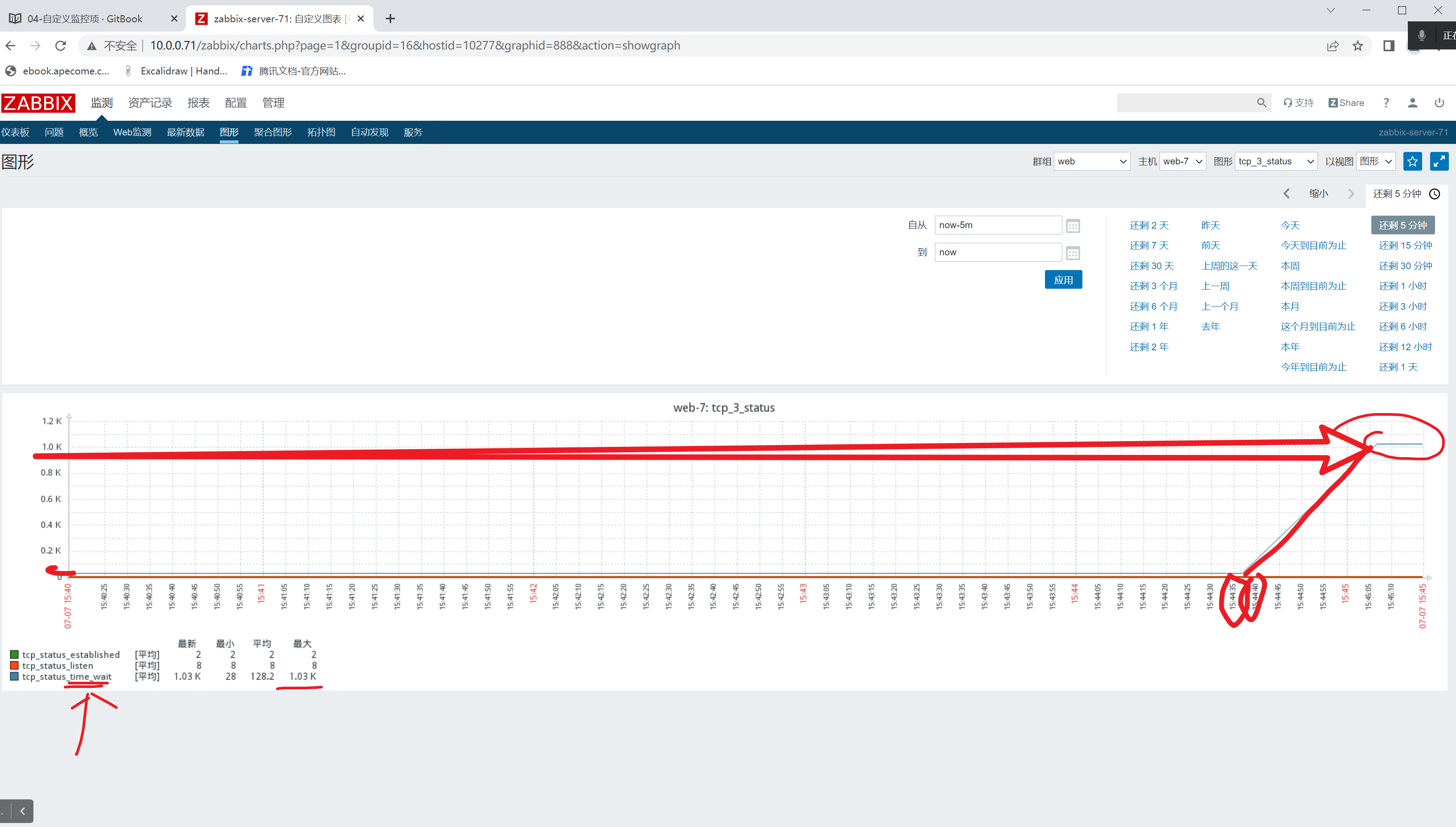
Task: Open the Excalidraw bookmark
Action: (176, 71)
